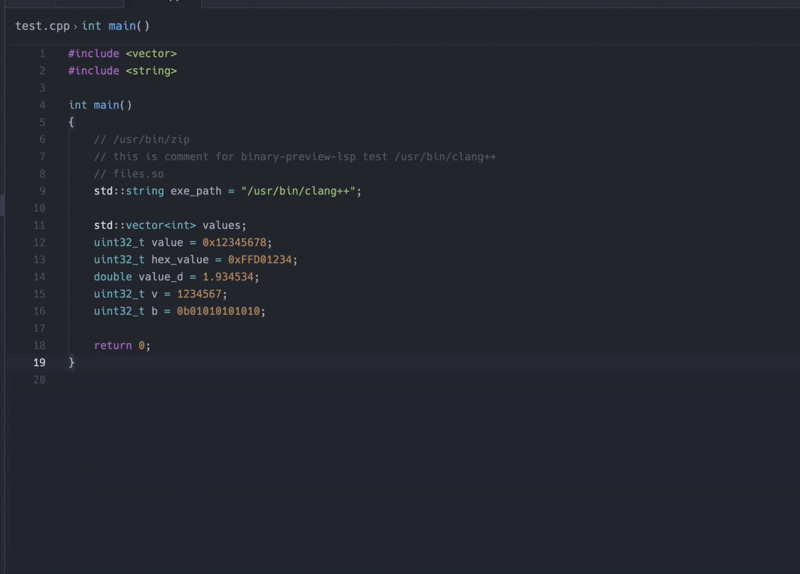Click the return 0 statement
This screenshot has width=800, height=574.
122,345
